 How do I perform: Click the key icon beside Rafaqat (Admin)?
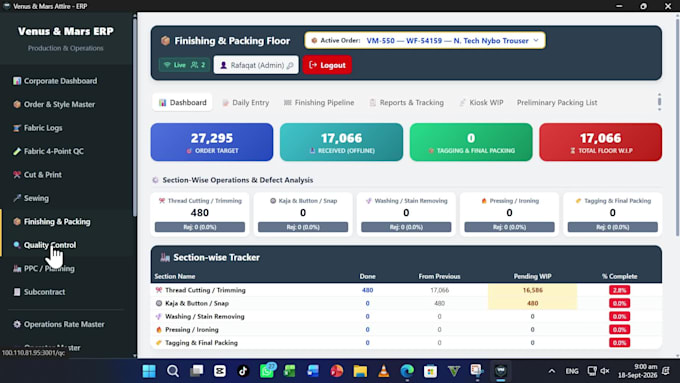click(x=290, y=65)
